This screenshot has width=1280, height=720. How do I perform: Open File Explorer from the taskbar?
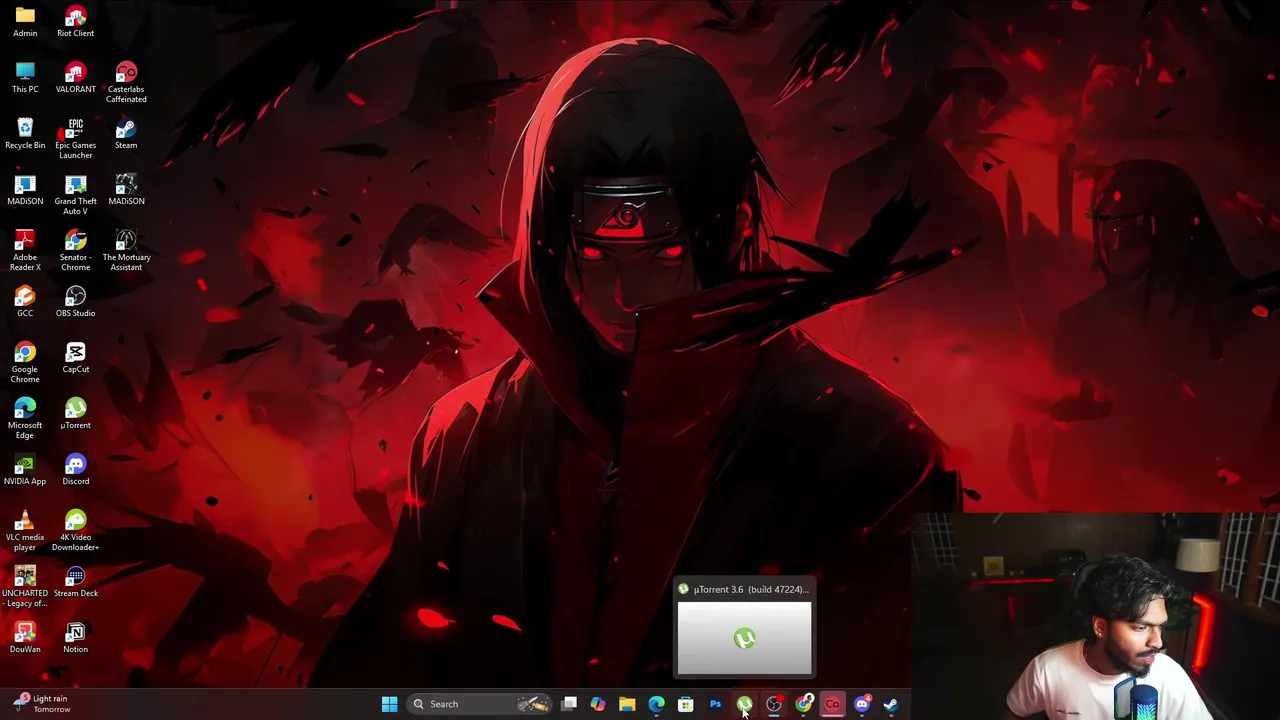[x=627, y=704]
